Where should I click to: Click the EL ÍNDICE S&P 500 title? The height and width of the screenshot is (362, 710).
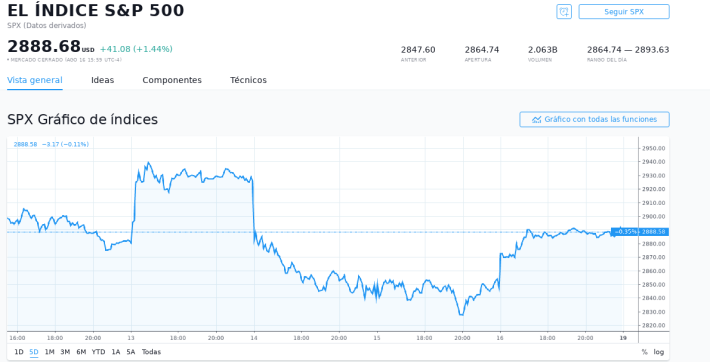click(96, 10)
